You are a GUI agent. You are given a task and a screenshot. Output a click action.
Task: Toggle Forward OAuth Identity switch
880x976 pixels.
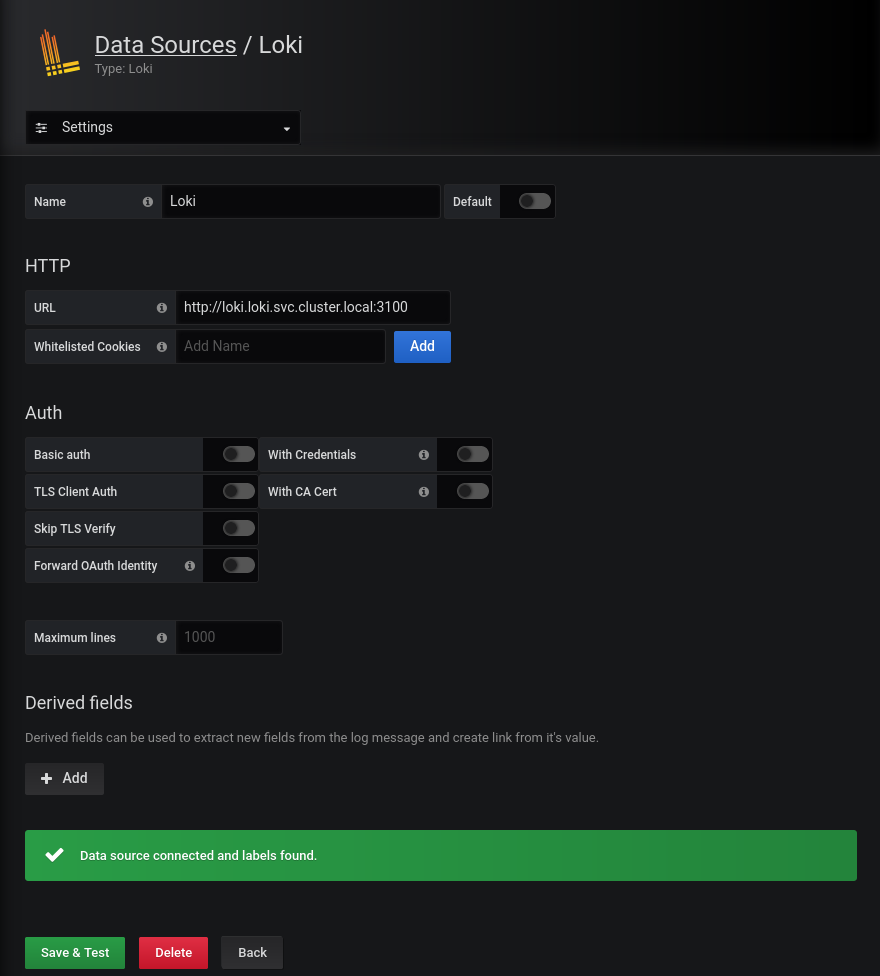(x=239, y=565)
